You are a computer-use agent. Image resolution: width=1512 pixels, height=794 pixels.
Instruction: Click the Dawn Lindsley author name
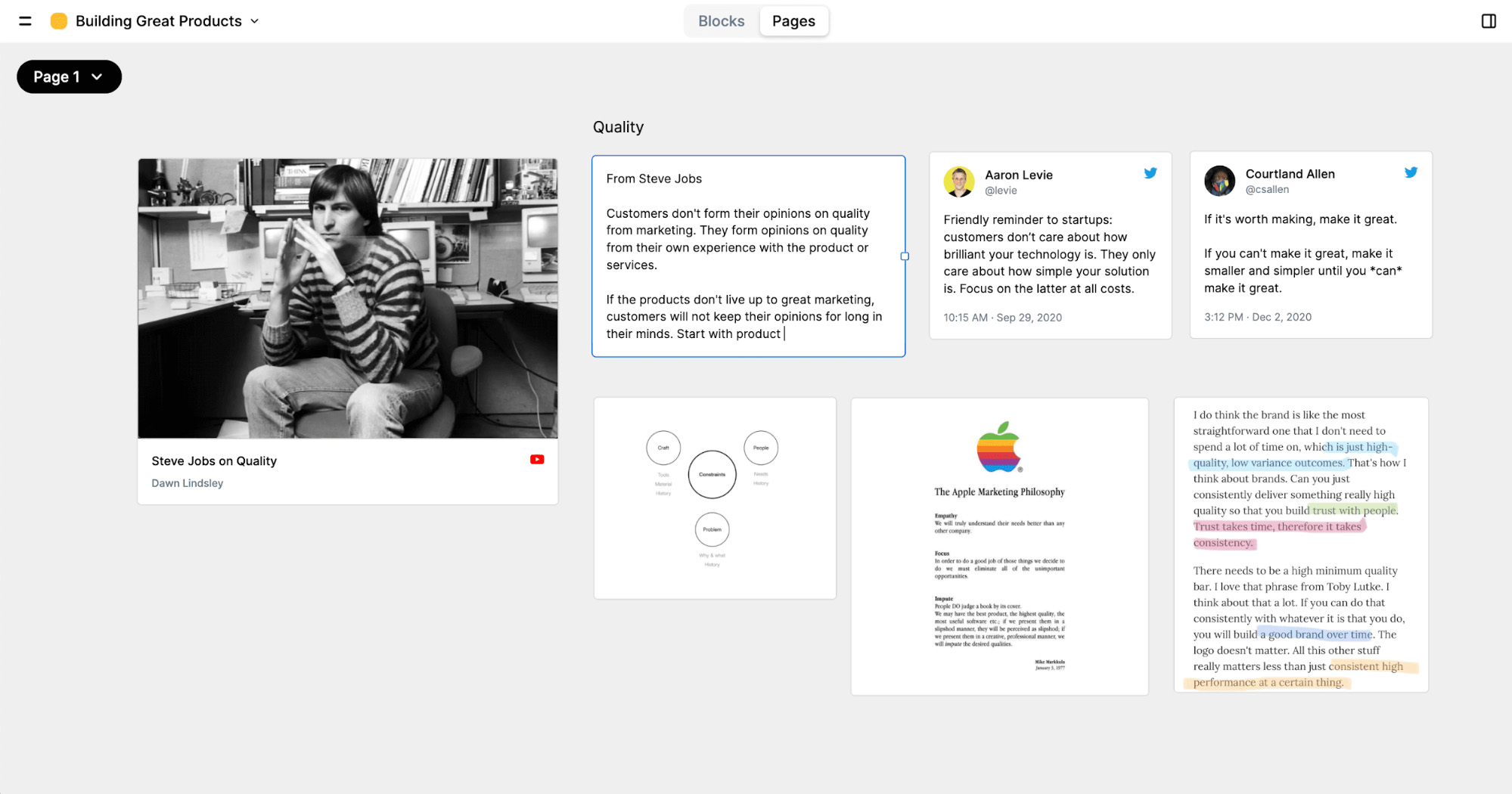(x=187, y=483)
